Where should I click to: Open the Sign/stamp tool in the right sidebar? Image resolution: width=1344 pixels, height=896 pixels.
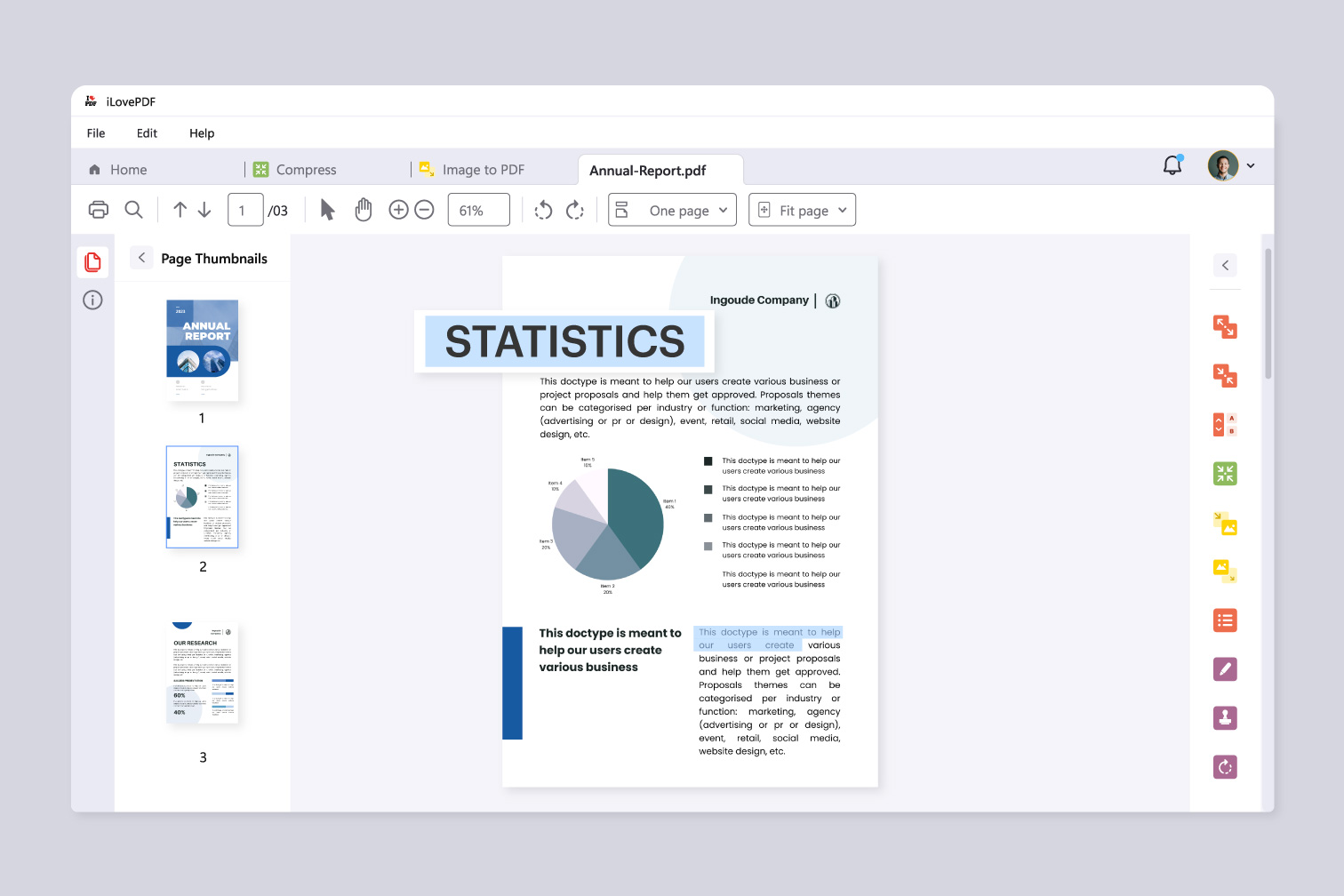(x=1225, y=717)
